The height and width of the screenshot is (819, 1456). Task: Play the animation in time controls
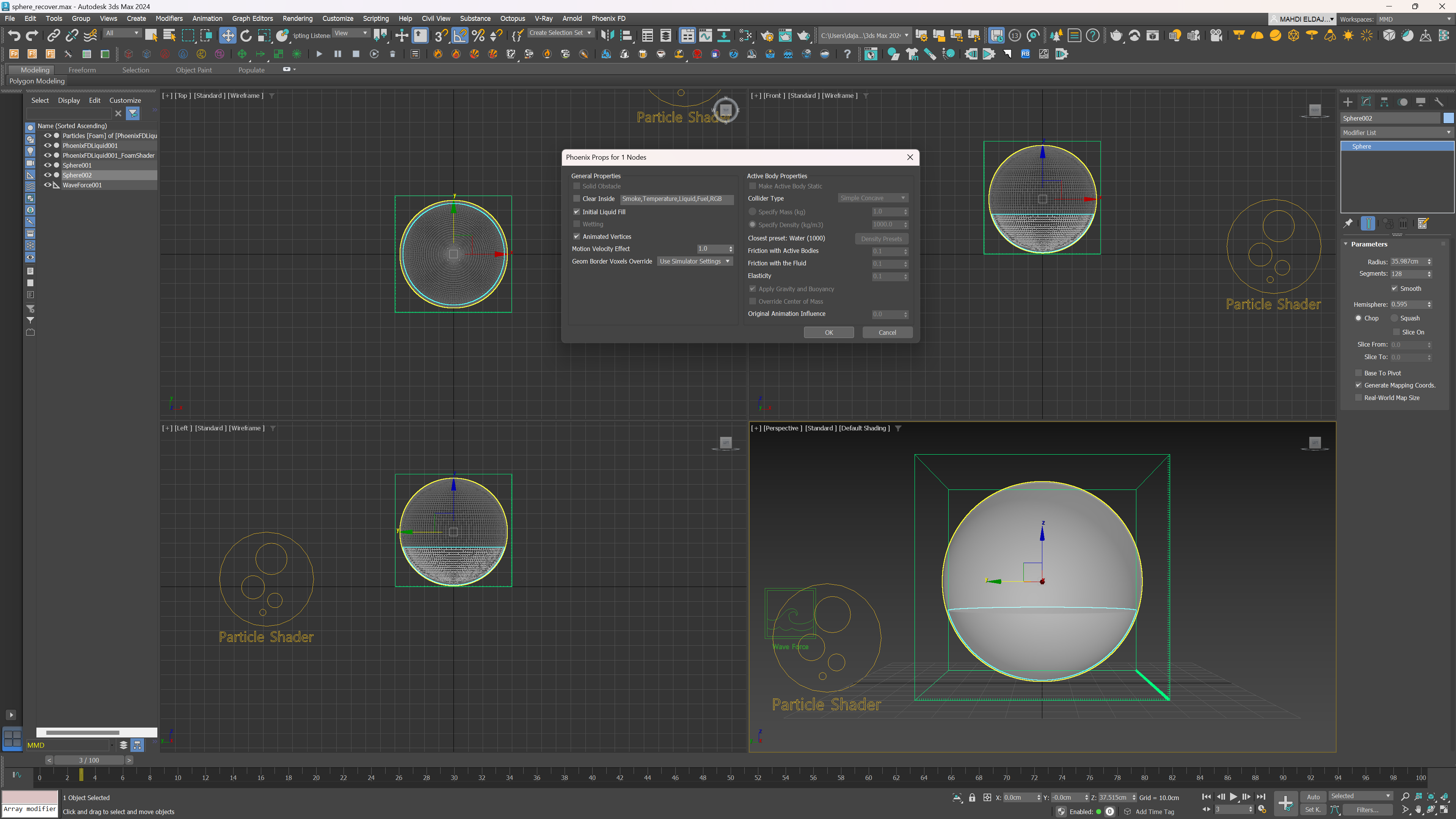(1233, 797)
